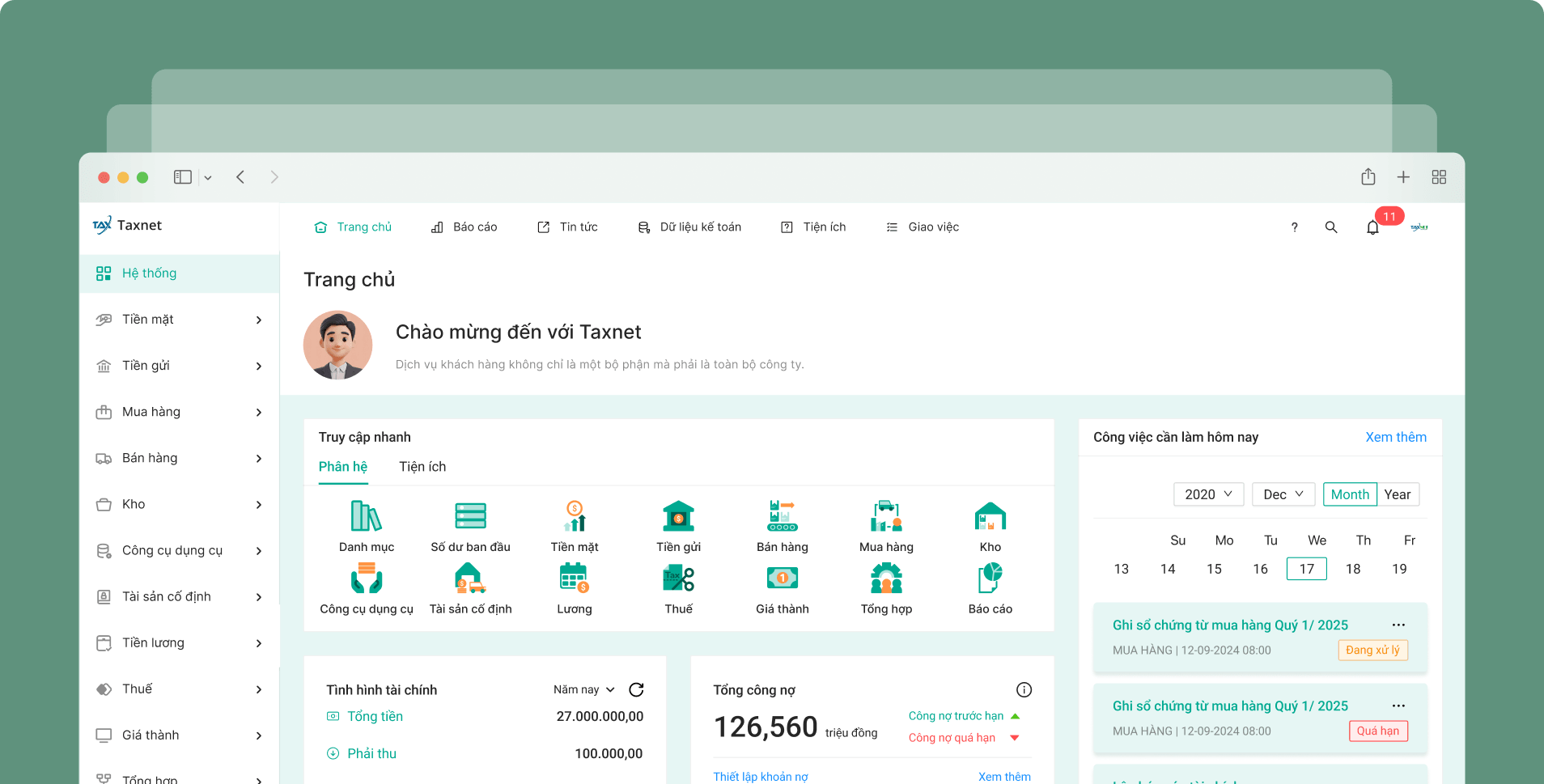The width and height of the screenshot is (1544, 784).
Task: Open the Dec month dropdown
Action: [1283, 494]
